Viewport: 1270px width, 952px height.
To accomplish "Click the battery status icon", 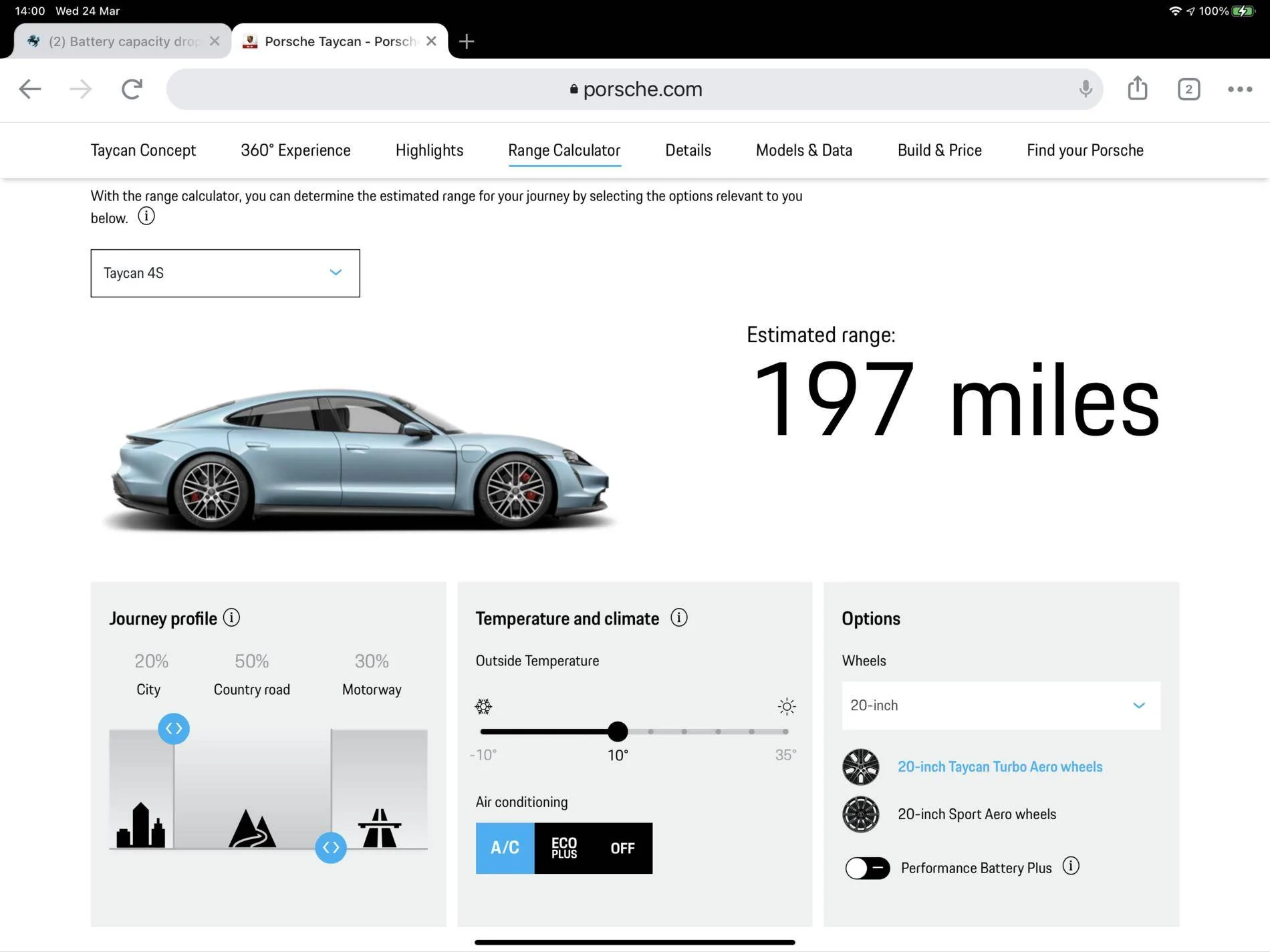I will point(1243,11).
